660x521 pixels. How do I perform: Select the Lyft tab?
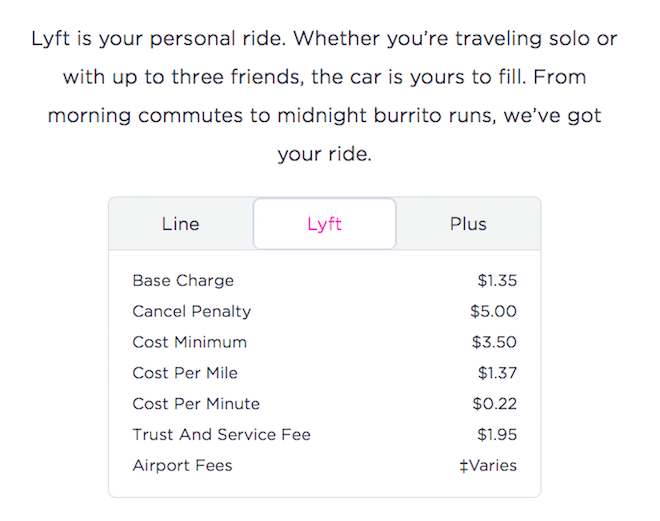pyautogui.click(x=324, y=224)
